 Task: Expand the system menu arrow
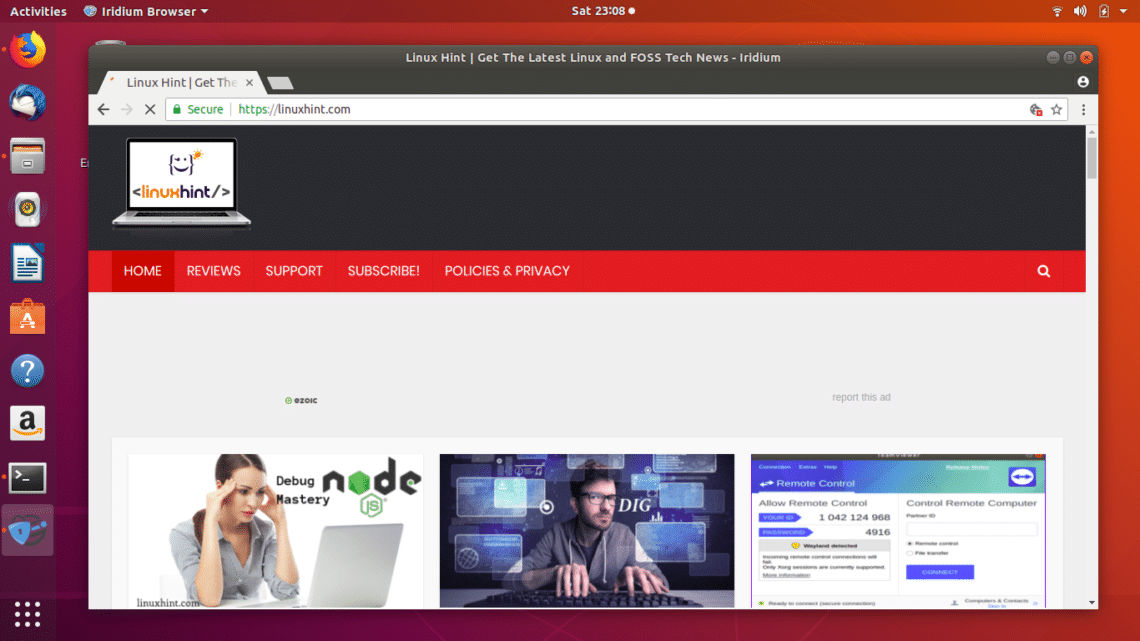1123,12
